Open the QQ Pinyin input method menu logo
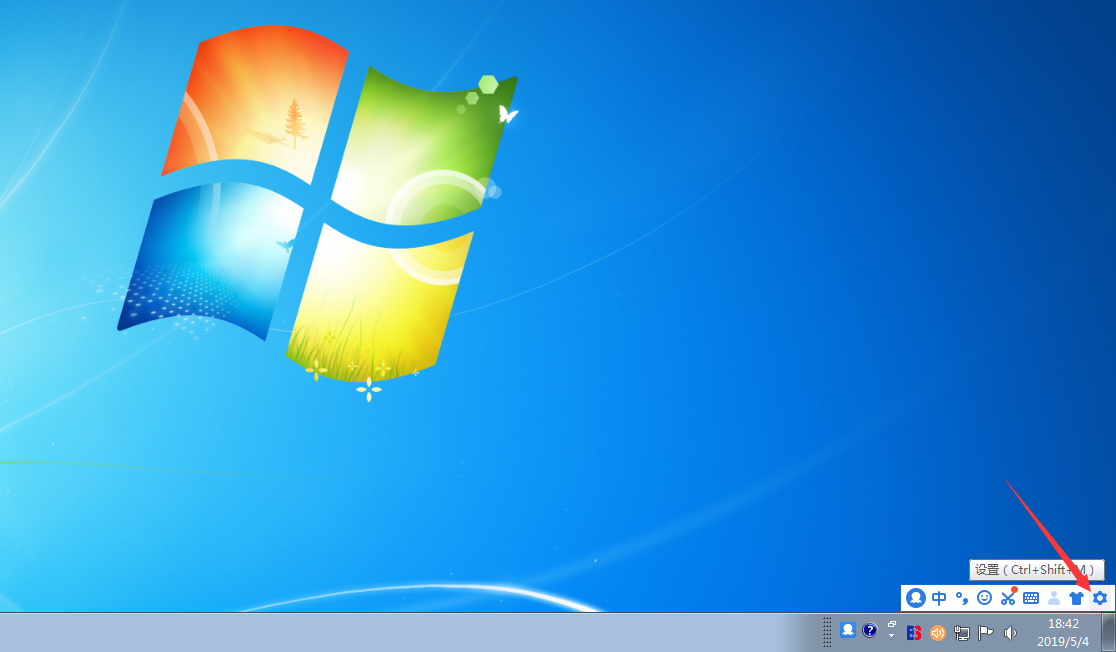Viewport: 1116px width, 652px height. point(916,598)
